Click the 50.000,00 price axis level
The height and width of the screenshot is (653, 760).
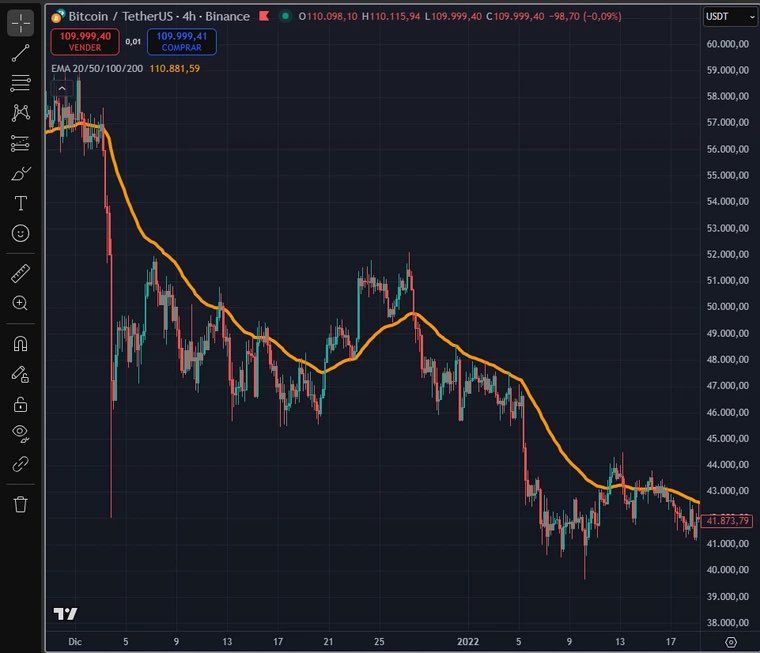click(728, 306)
